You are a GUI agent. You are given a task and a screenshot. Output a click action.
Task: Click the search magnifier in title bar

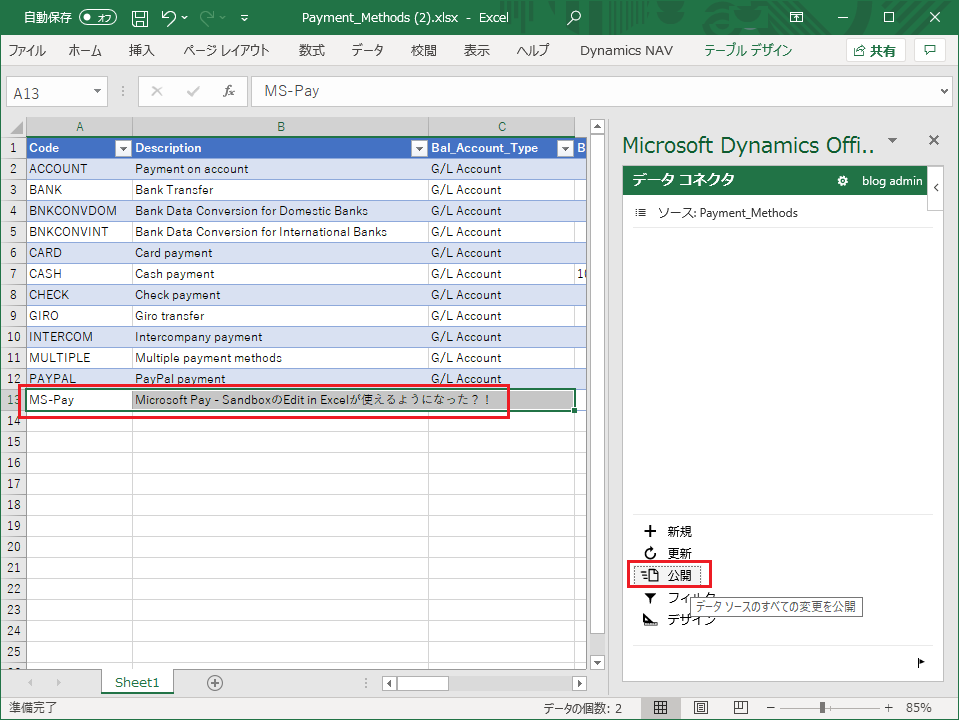tap(574, 18)
